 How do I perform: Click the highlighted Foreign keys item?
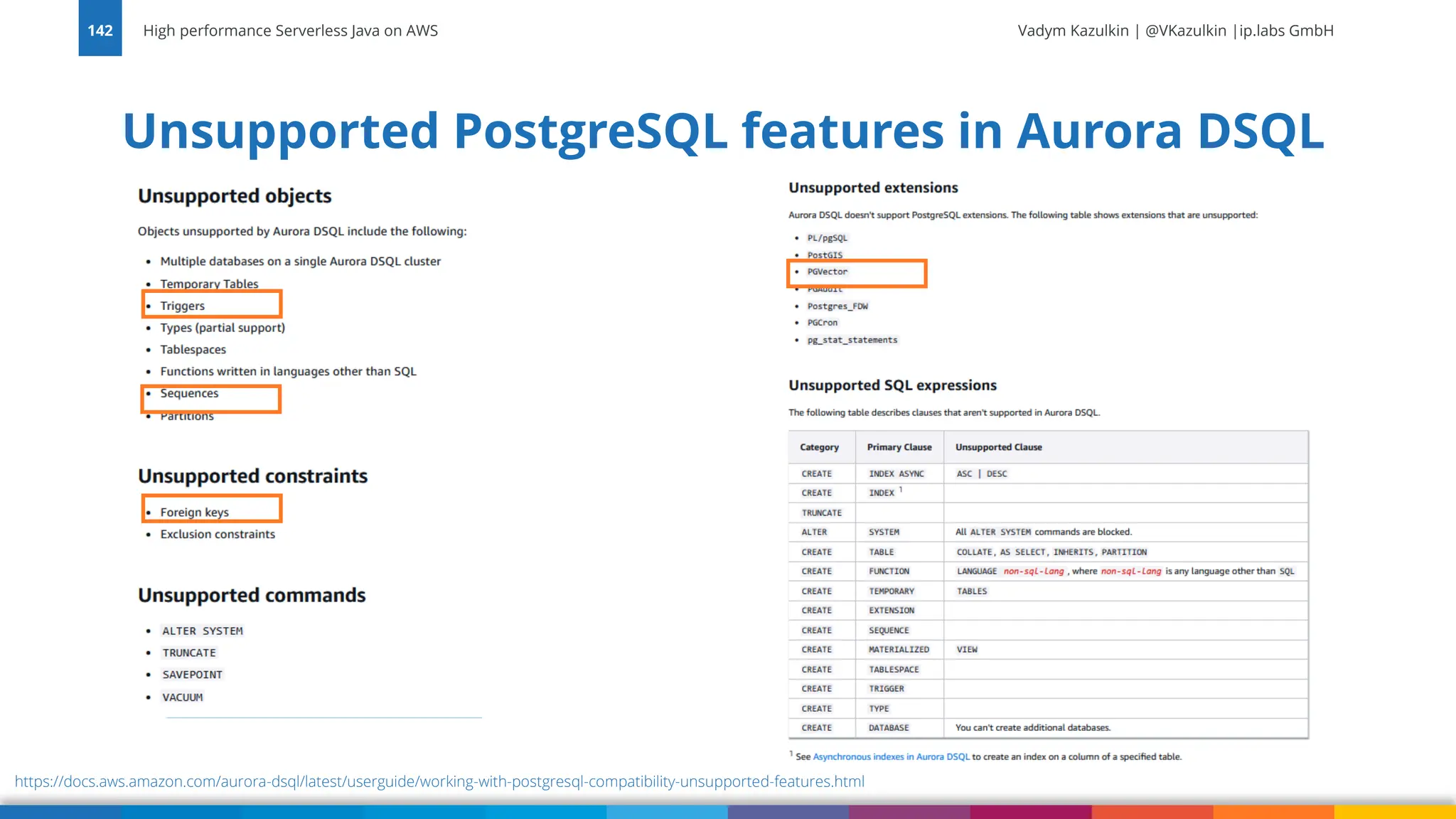[194, 512]
